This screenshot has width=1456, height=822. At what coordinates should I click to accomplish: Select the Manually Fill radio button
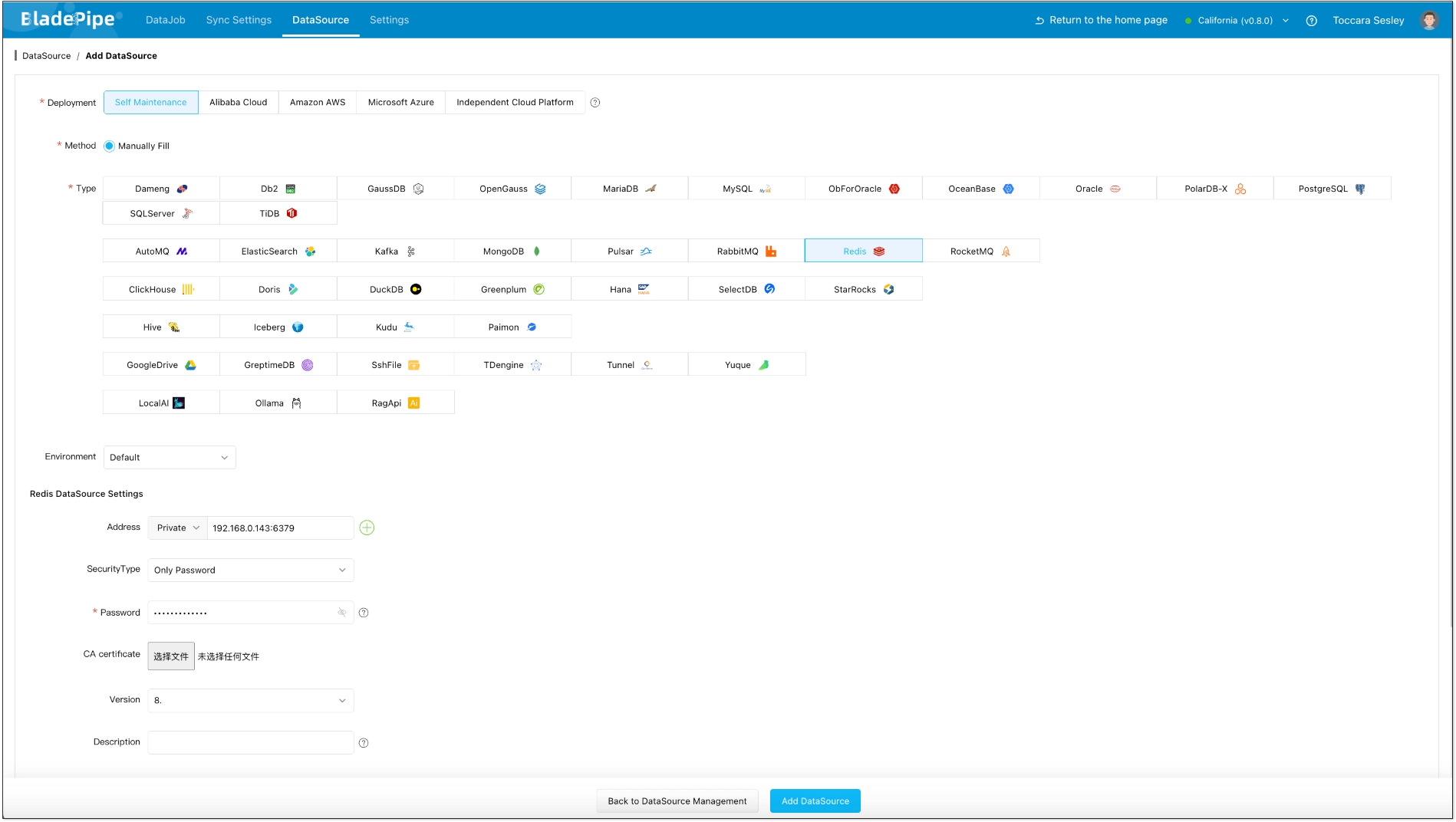(x=110, y=146)
